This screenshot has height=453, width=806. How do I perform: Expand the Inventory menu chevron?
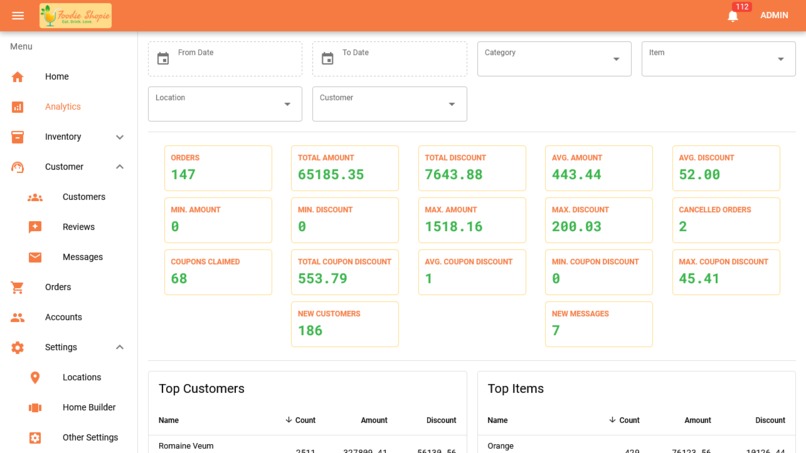click(120, 137)
